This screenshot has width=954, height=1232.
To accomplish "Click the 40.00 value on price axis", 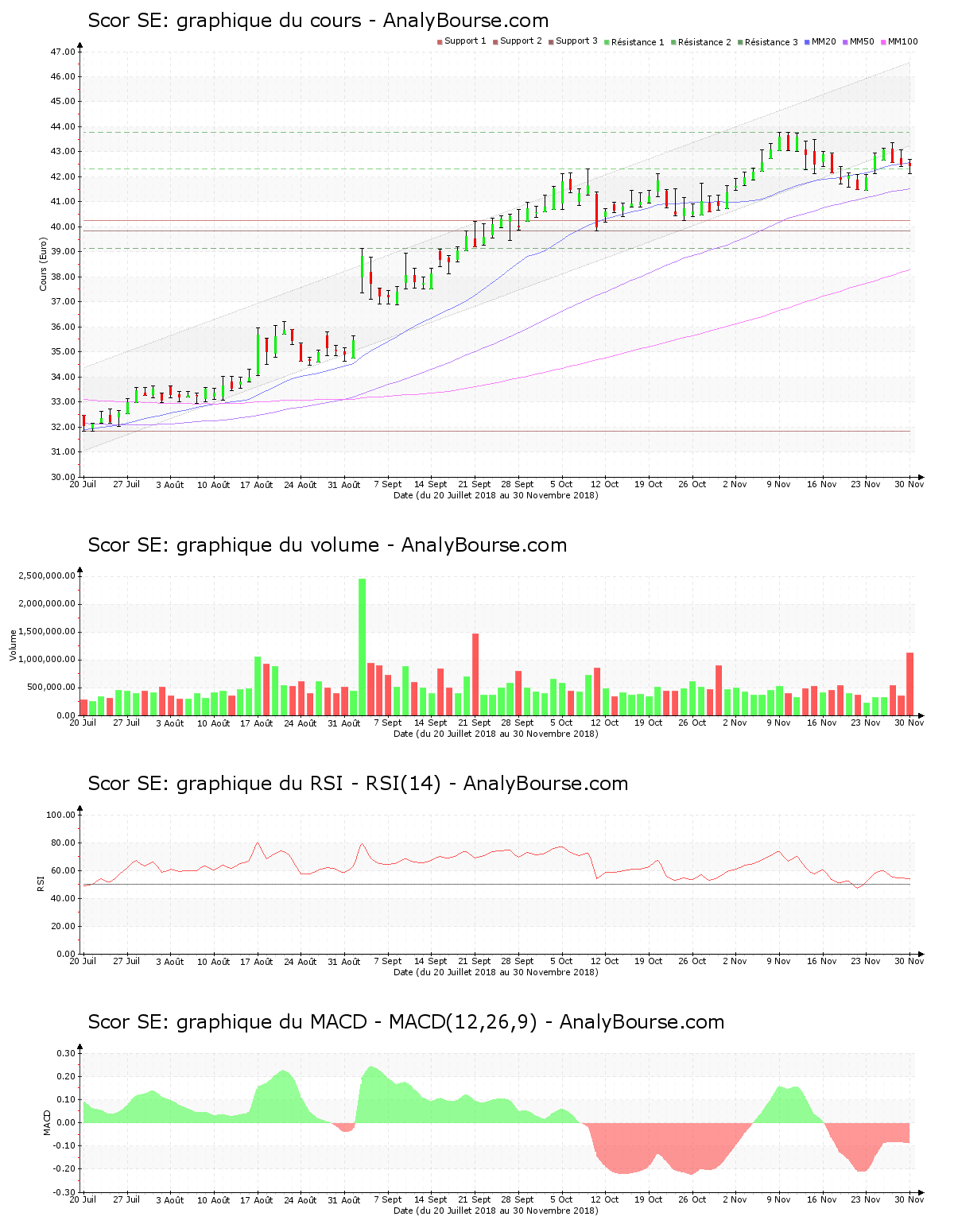I will click(63, 227).
